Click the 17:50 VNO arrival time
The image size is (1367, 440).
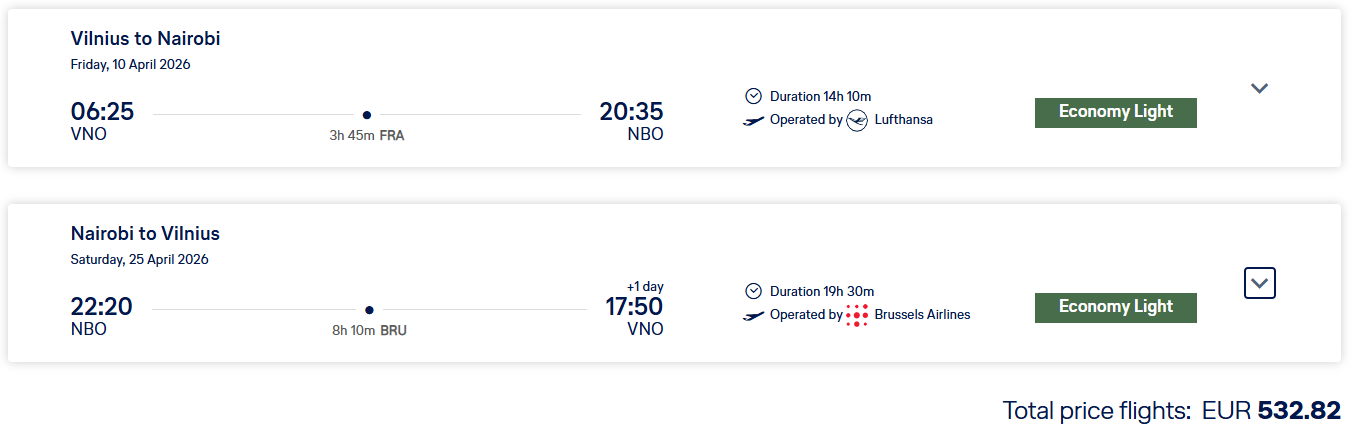[x=634, y=307]
